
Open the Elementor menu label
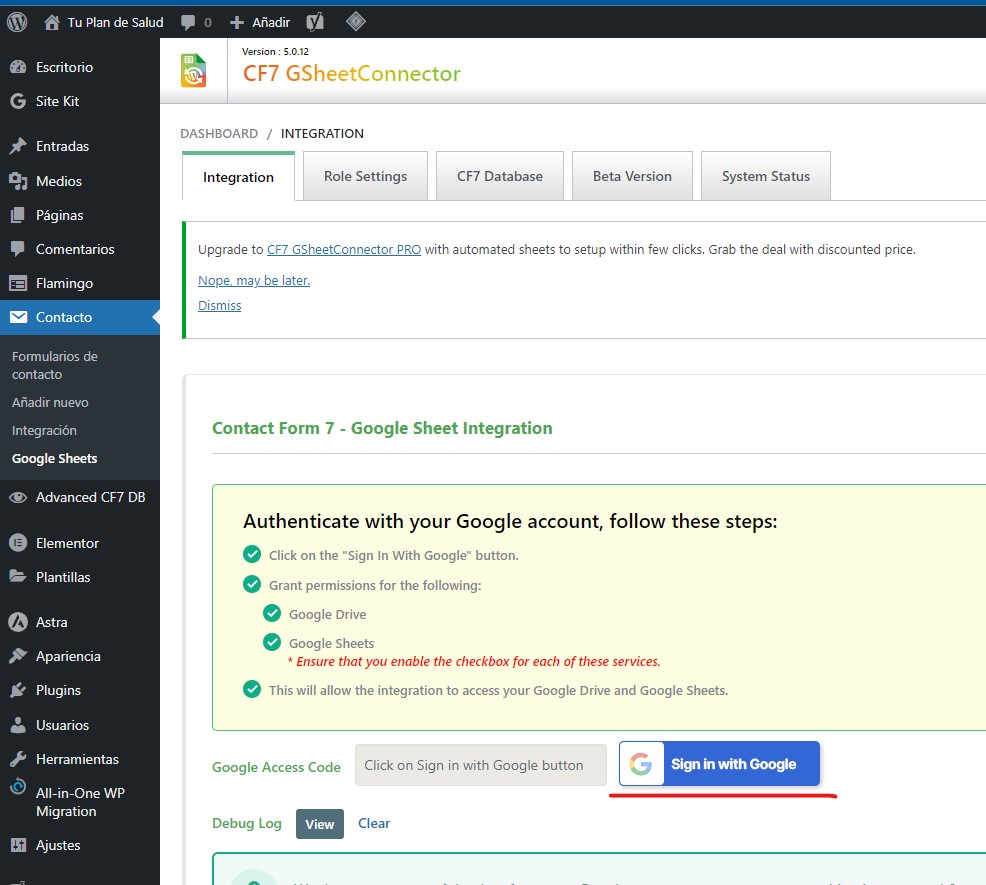(67, 543)
